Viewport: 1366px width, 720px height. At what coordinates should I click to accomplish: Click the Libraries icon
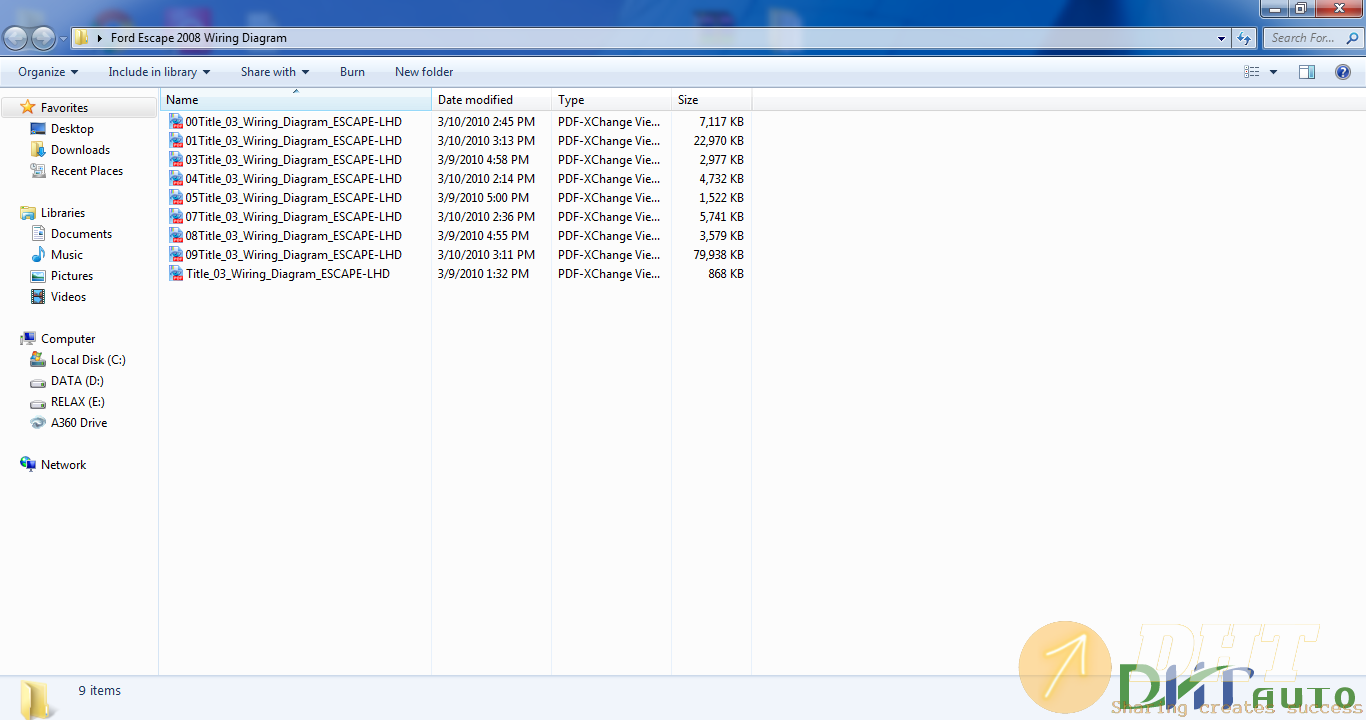28,212
